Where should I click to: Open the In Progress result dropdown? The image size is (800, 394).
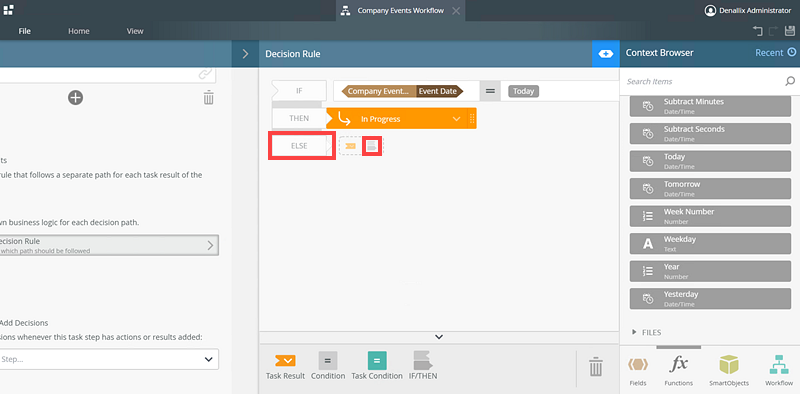pos(457,119)
